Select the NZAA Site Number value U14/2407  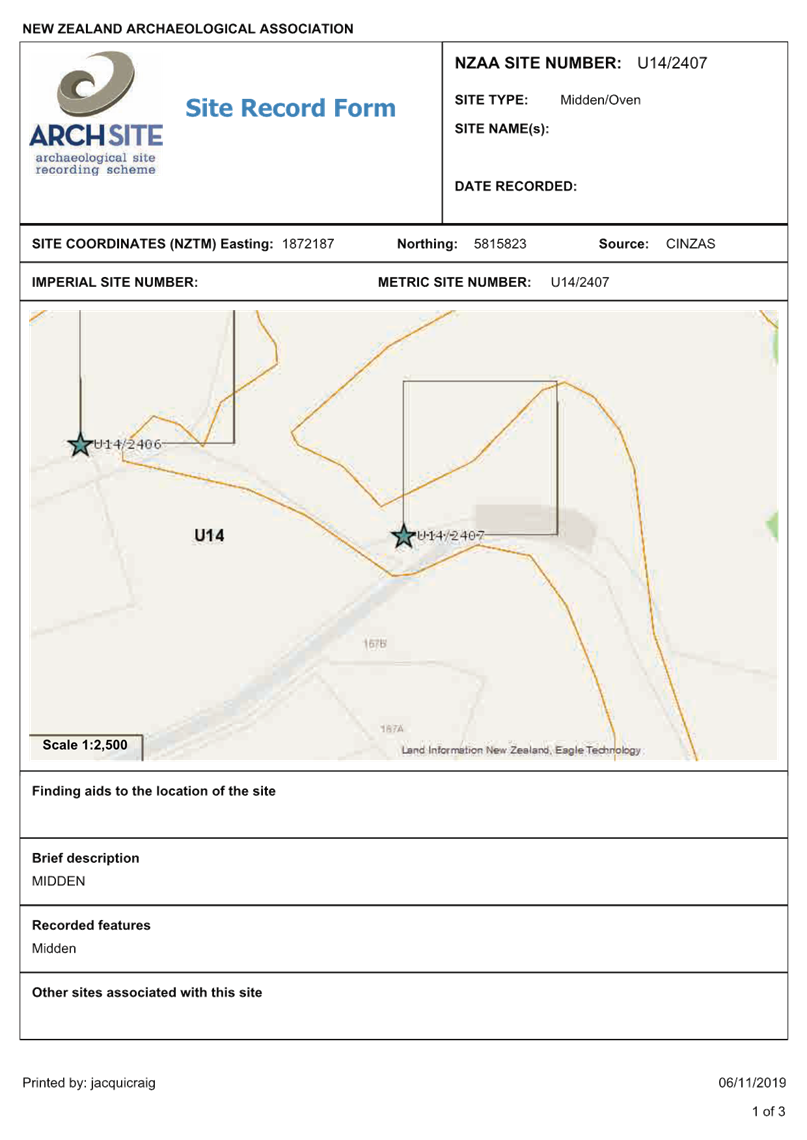(x=671, y=64)
